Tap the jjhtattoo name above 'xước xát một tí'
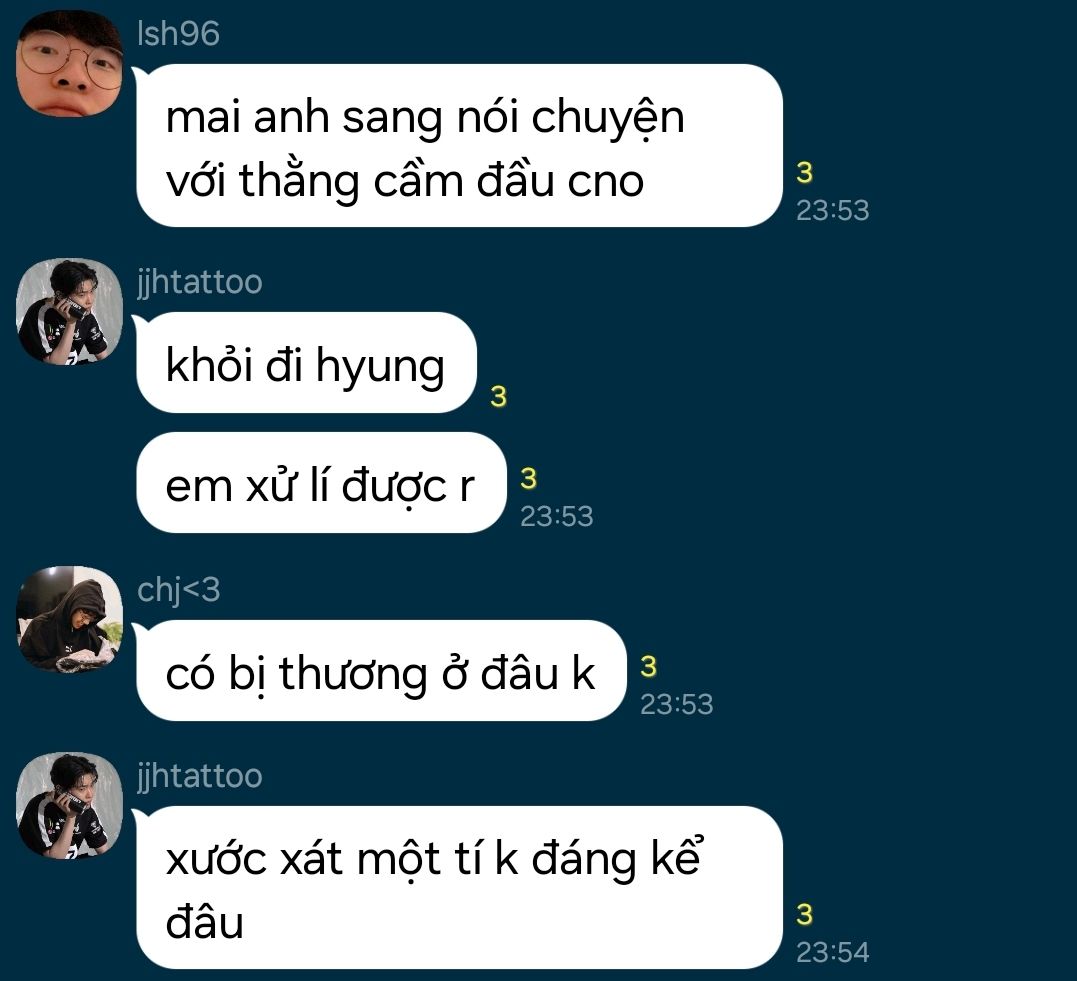 point(200,776)
